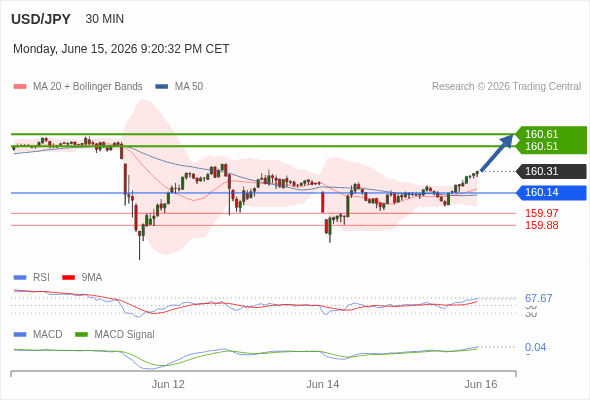Select the 159.88 support level label

(541, 225)
